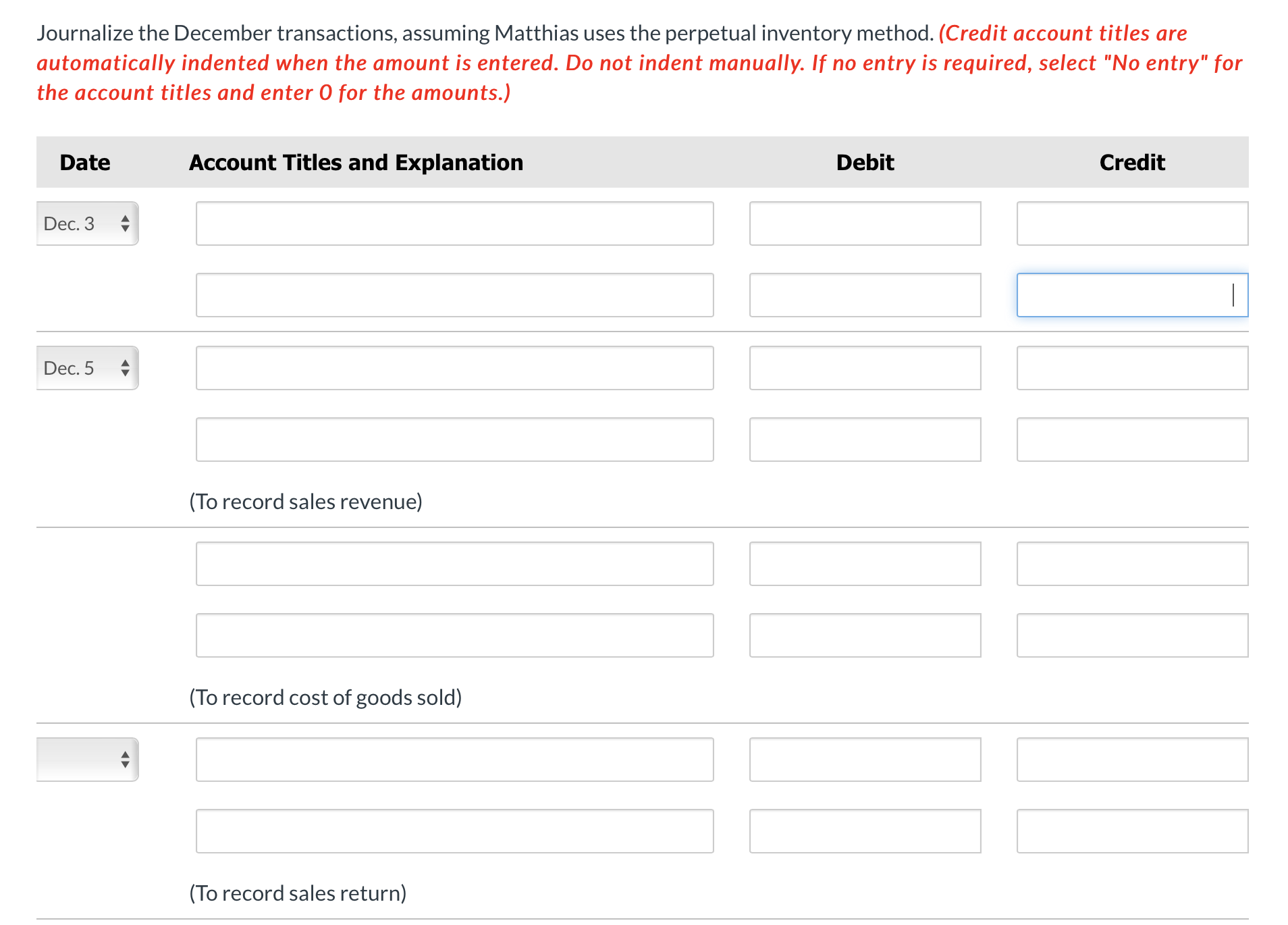Open the empty date dropdown for sales return
The width and height of the screenshot is (1288, 925).
tap(87, 760)
